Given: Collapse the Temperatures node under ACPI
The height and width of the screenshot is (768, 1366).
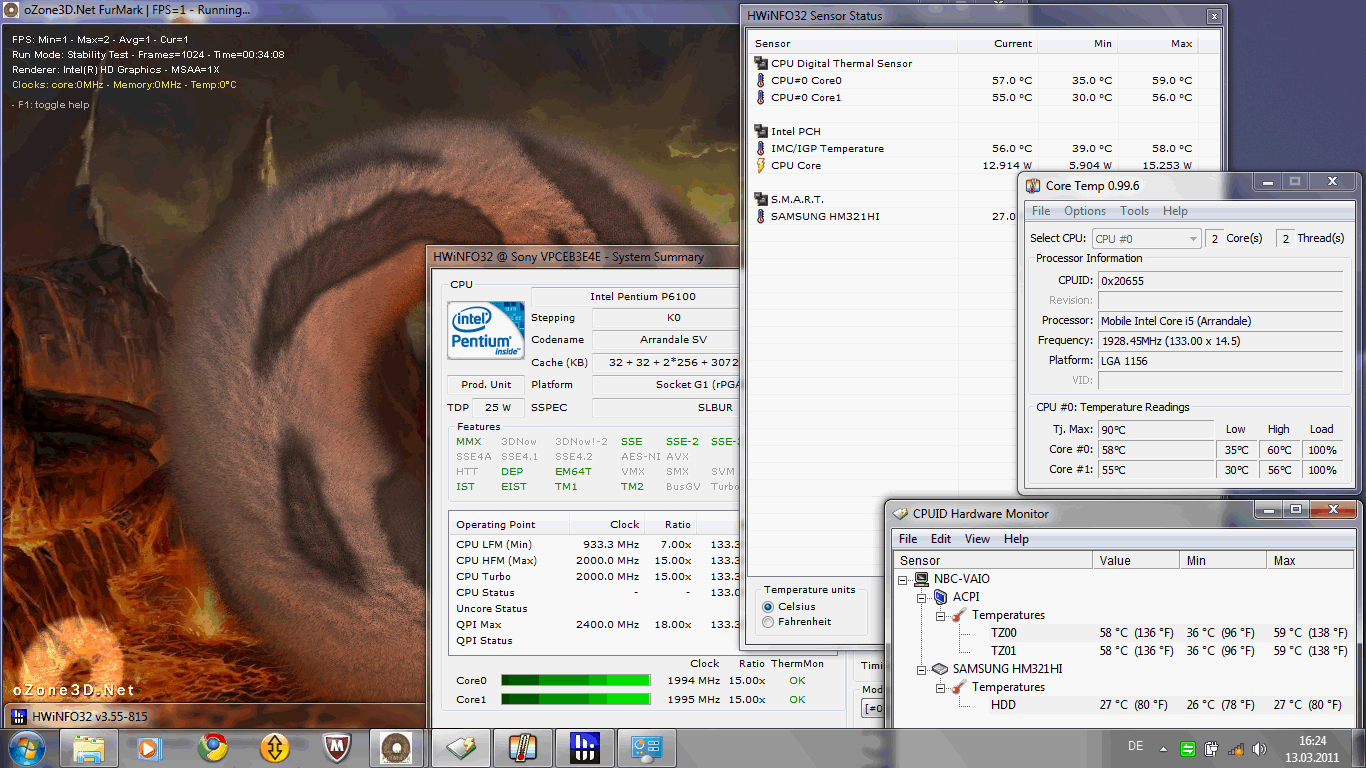Looking at the screenshot, I should pos(941,615).
